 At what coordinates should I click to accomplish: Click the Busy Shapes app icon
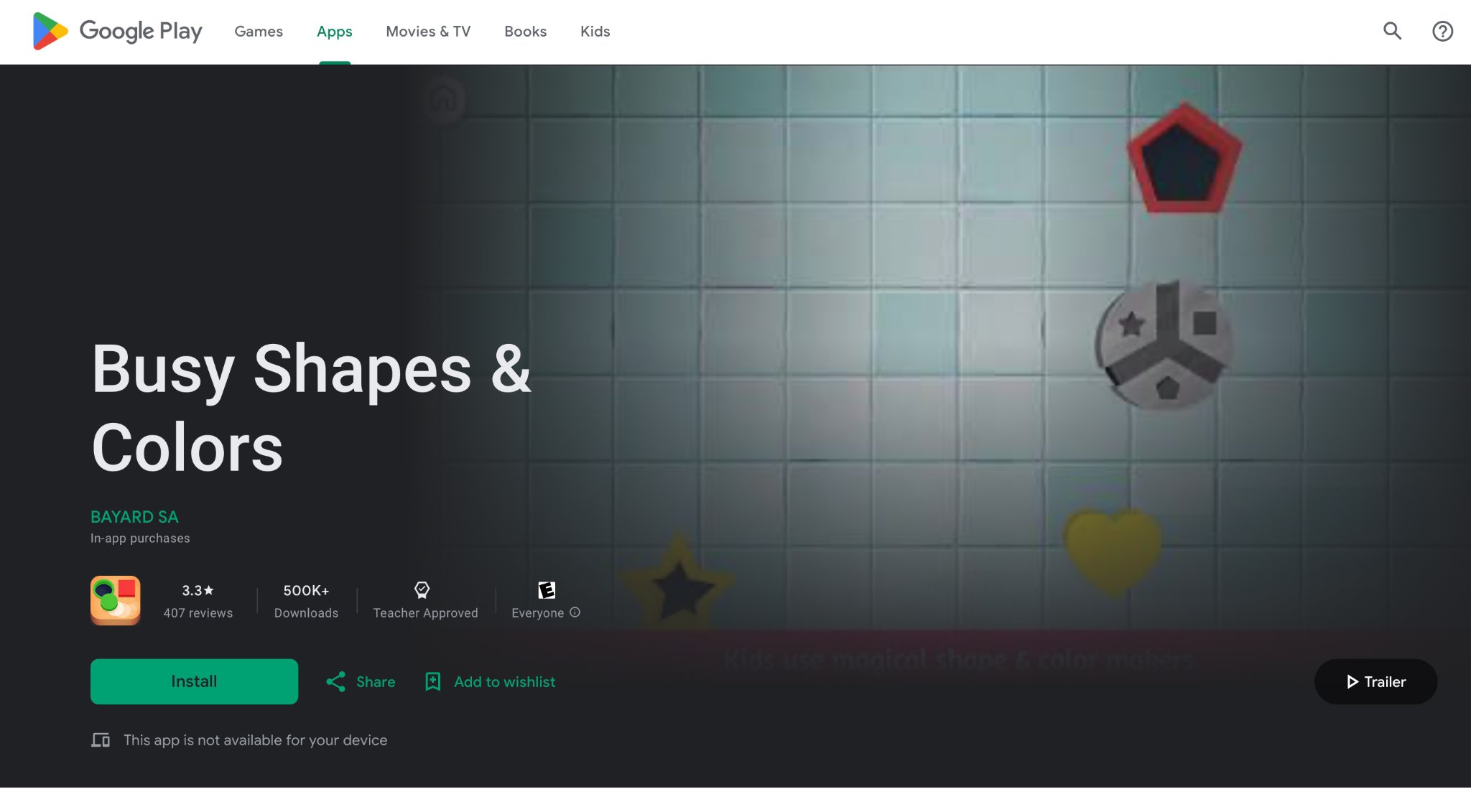coord(116,600)
